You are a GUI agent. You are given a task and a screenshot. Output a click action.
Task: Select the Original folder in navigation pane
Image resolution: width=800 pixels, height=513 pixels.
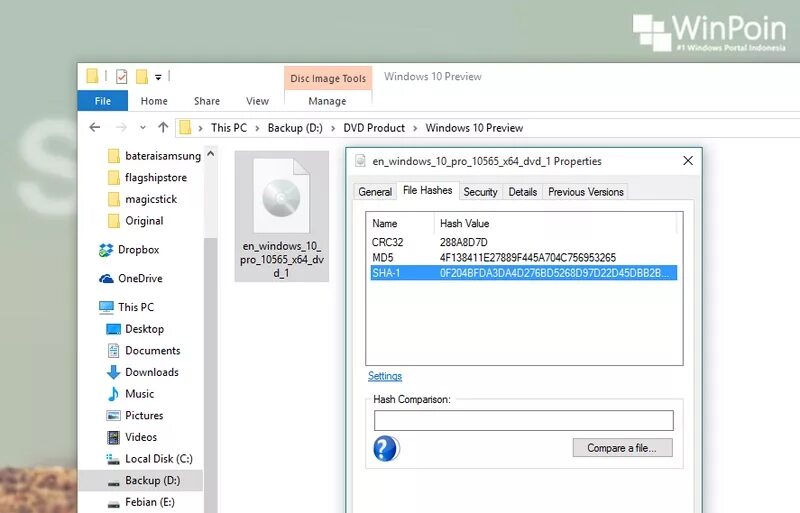coord(136,221)
